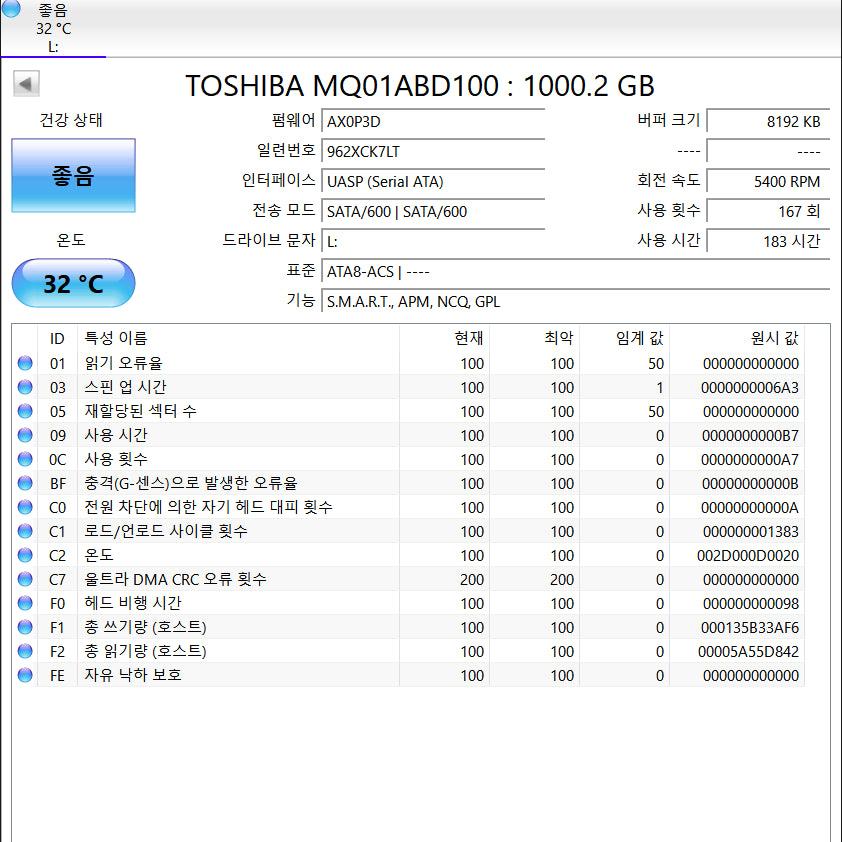Click the 특성 이름 column header
Screen dimensions: 842x842
pyautogui.click(x=238, y=338)
